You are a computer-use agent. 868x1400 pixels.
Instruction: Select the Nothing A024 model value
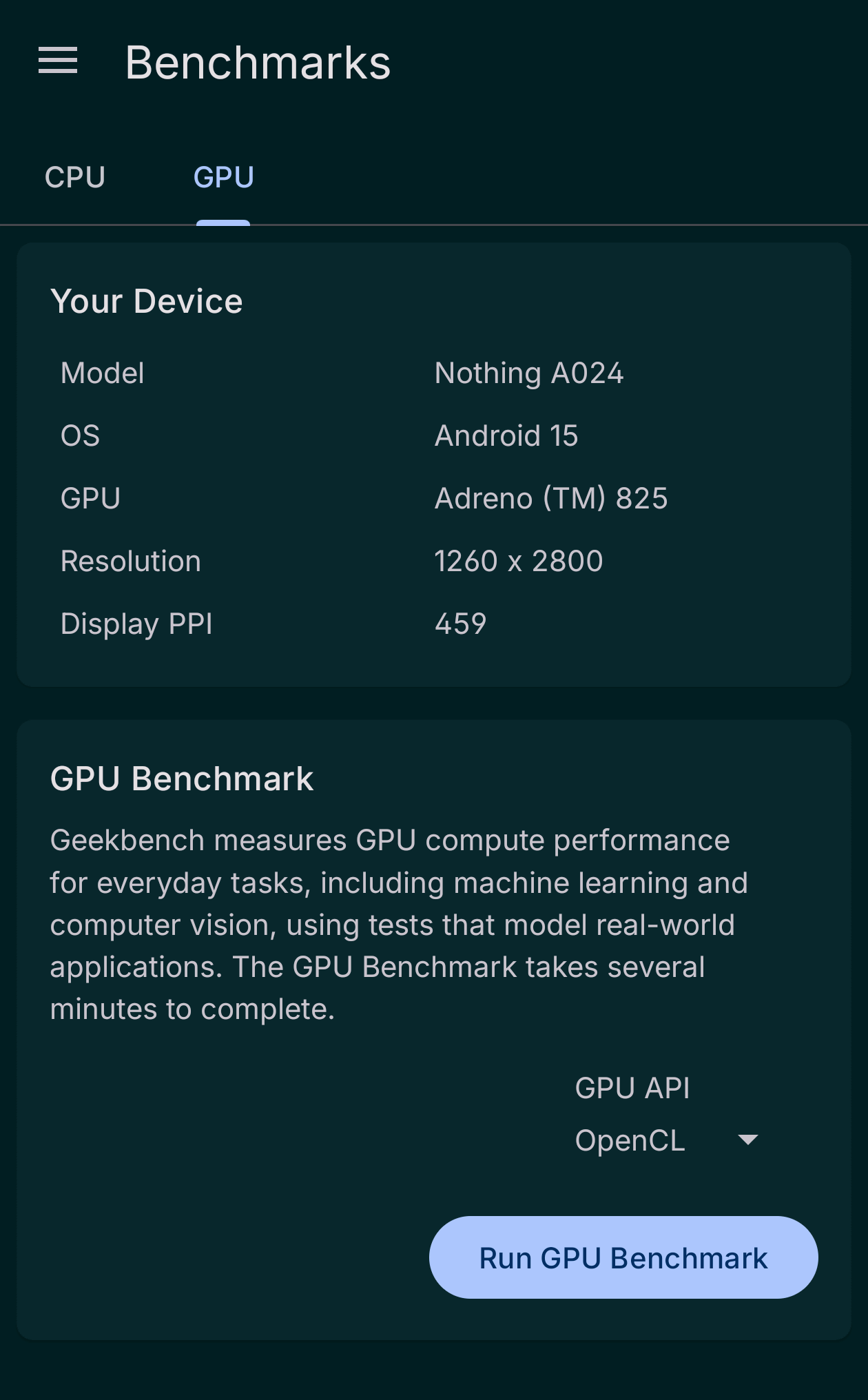[x=528, y=373]
